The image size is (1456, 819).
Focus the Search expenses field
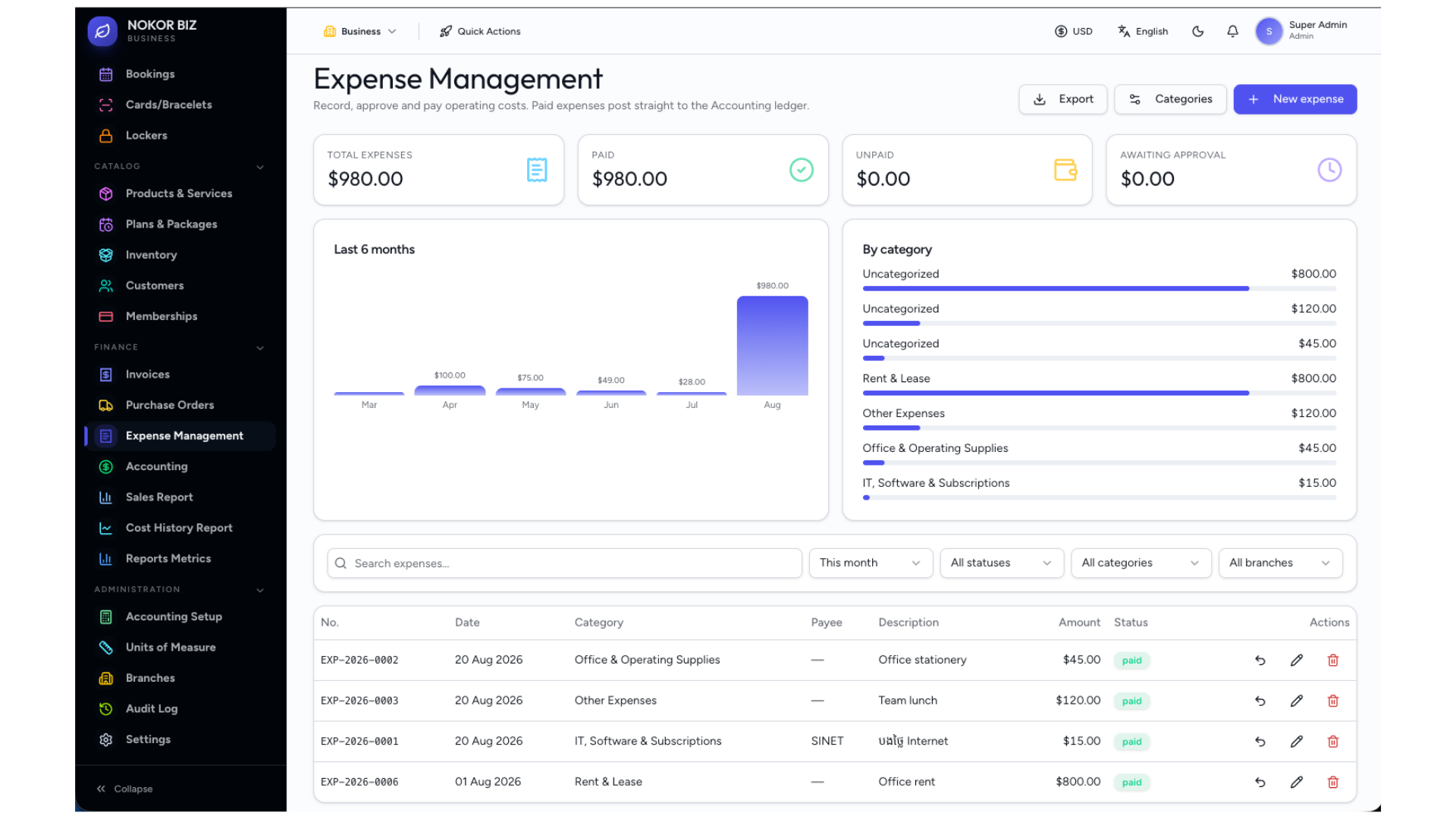pos(564,563)
